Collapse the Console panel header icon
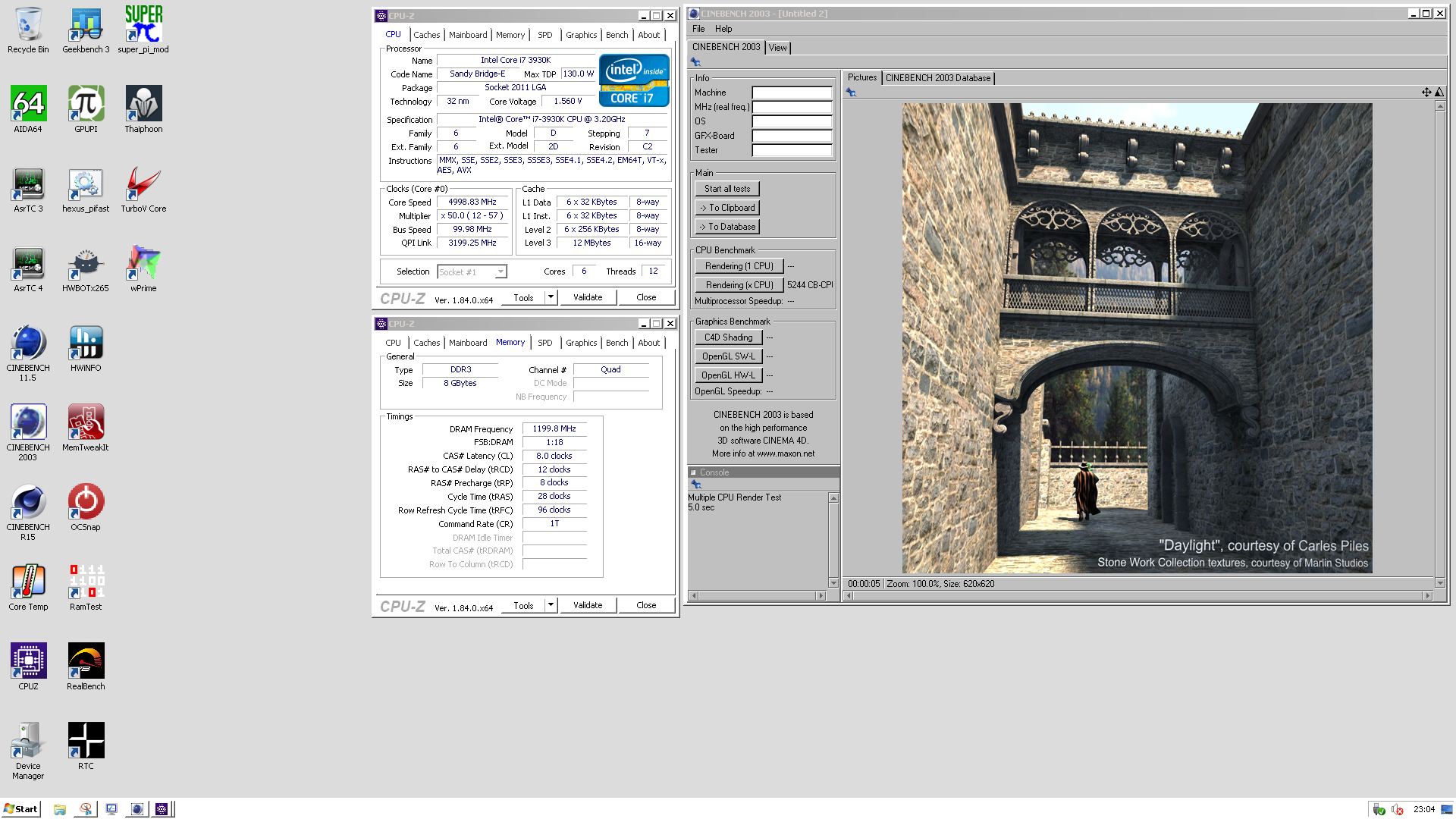This screenshot has height=819, width=1456. coord(693,472)
